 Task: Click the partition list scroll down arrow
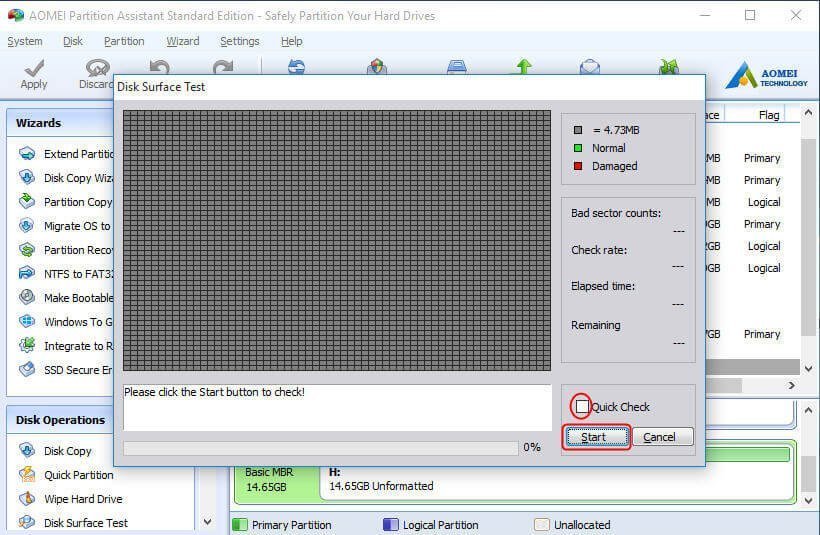click(808, 368)
